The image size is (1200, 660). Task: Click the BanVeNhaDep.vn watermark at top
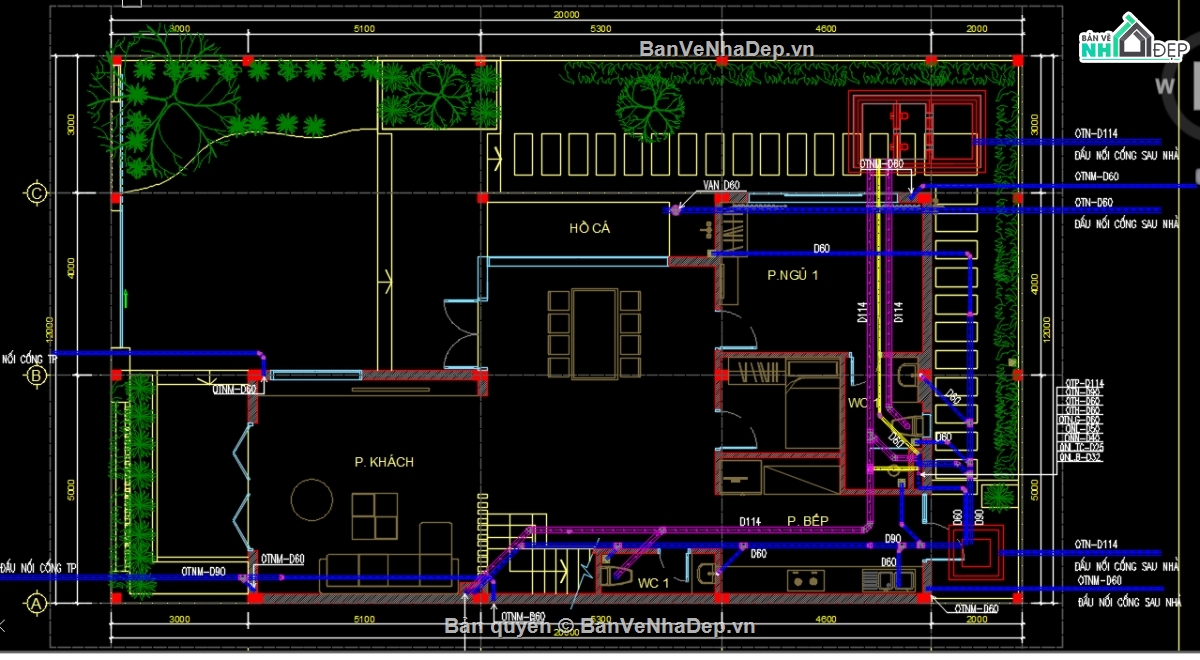pos(726,48)
